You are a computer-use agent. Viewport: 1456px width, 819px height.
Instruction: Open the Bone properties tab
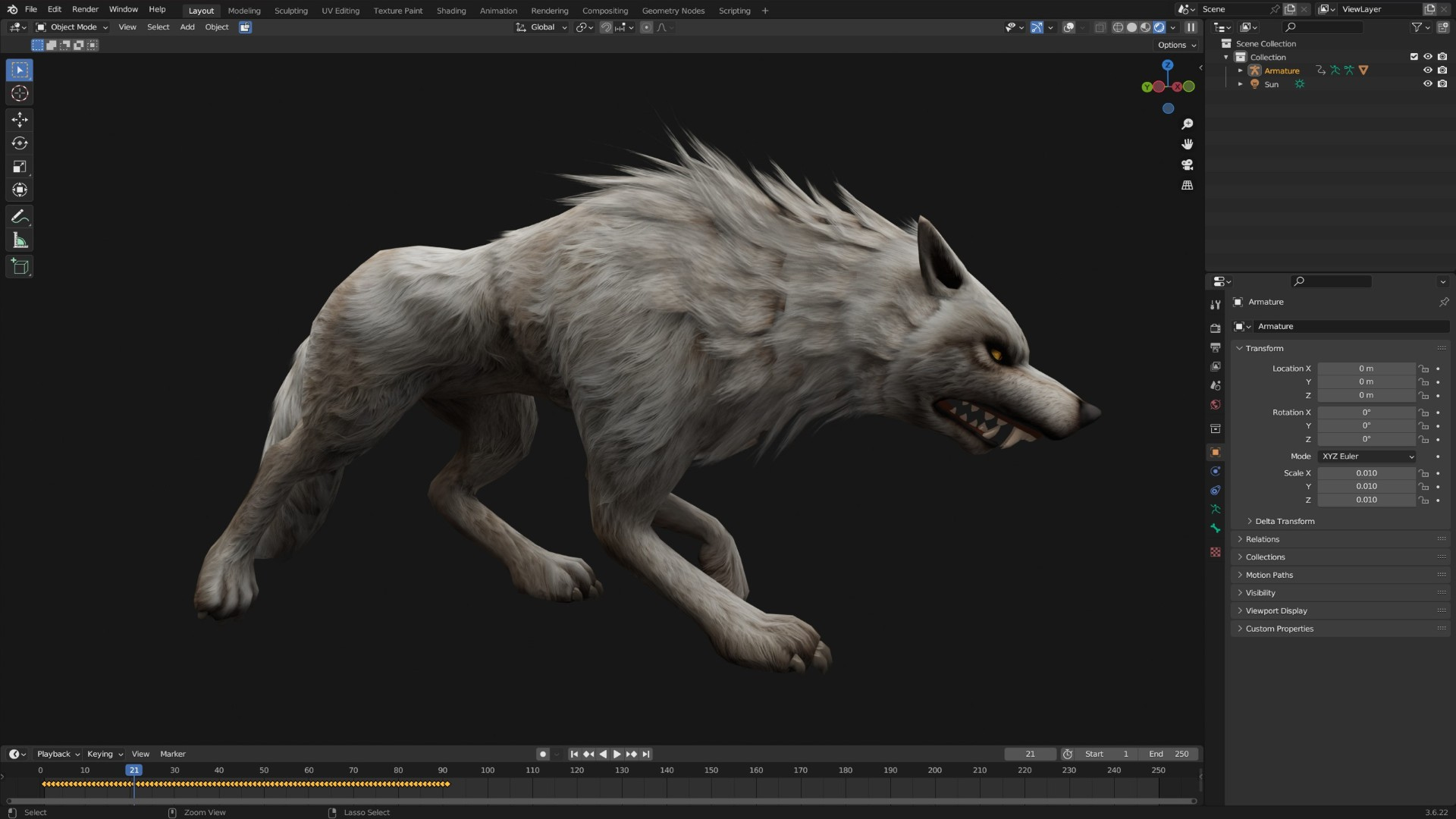(1216, 529)
